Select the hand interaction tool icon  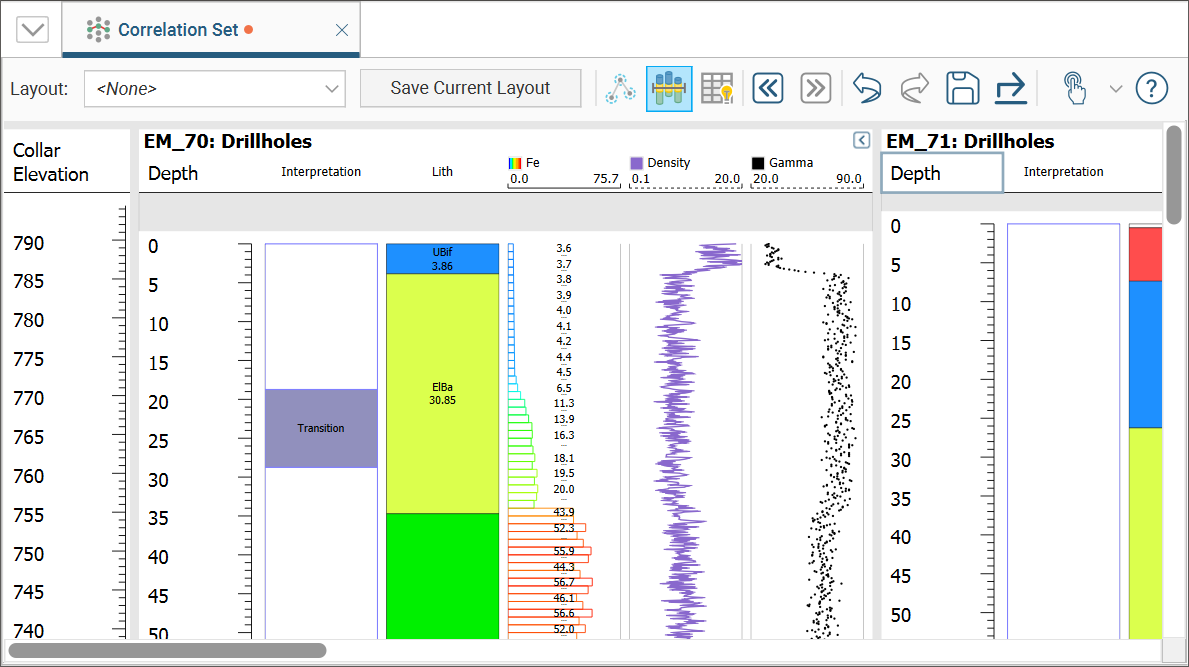click(x=1075, y=88)
